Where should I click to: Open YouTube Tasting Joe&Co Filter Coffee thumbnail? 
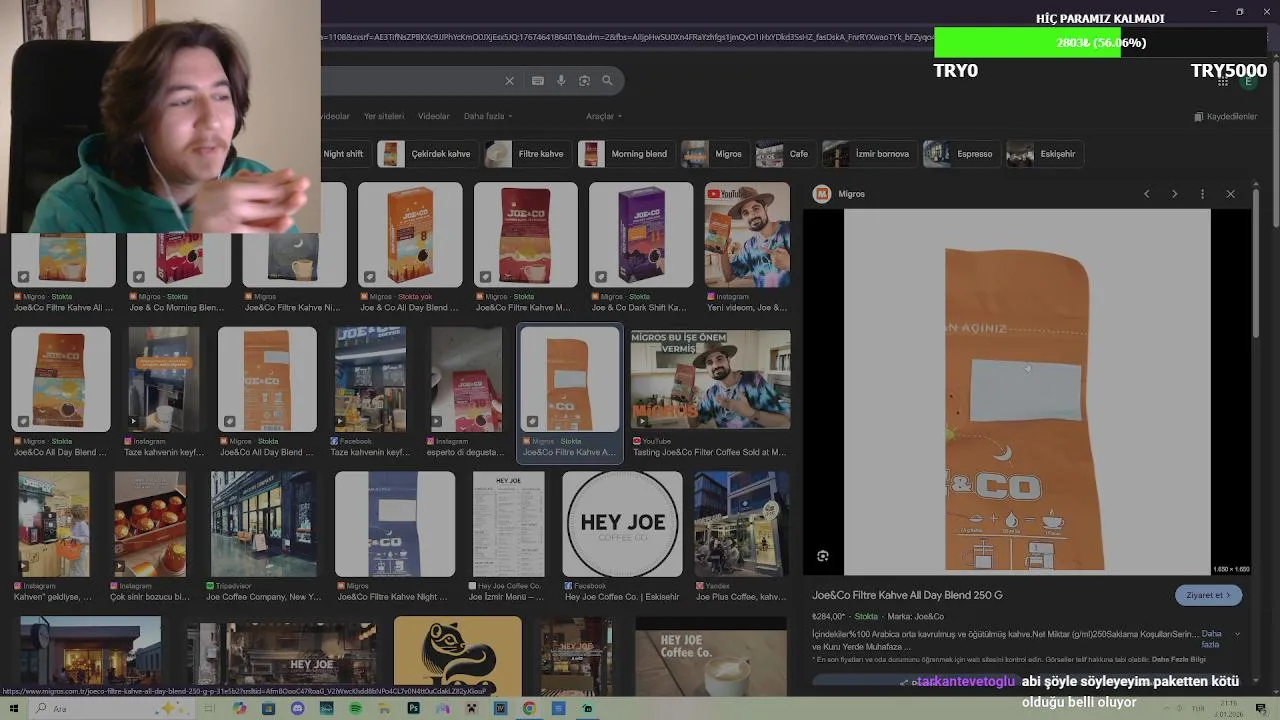[x=710, y=380]
